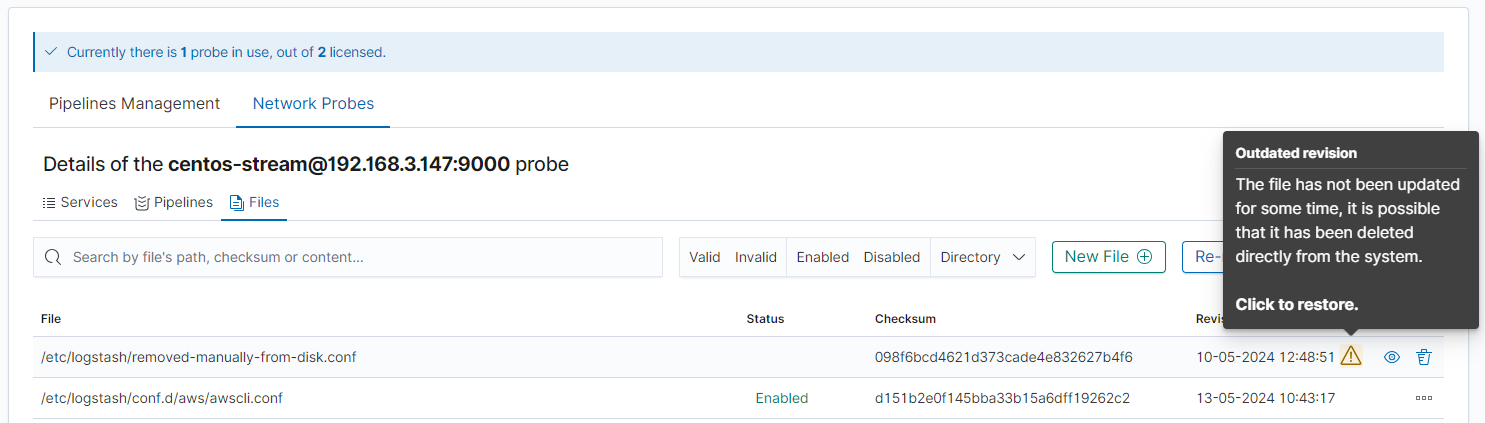Select the Network Probes tab
The width and height of the screenshot is (1485, 423).
tap(313, 104)
